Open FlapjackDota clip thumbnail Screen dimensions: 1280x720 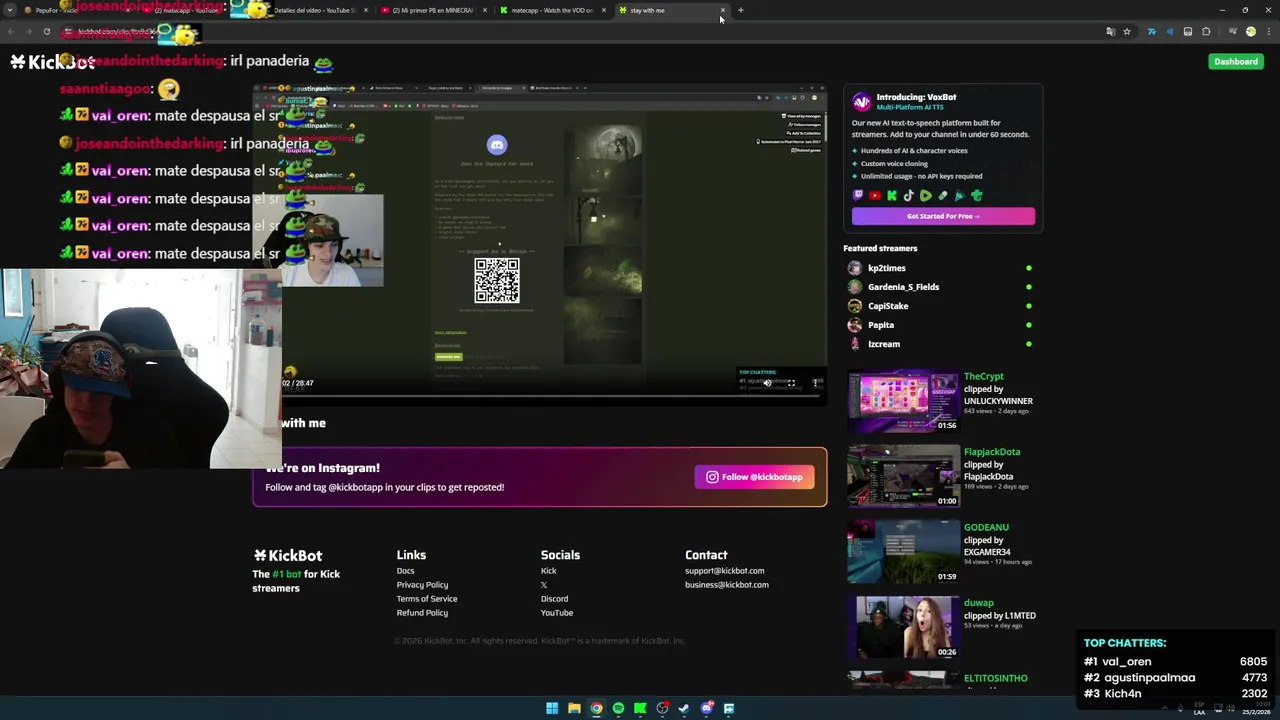[x=903, y=477]
